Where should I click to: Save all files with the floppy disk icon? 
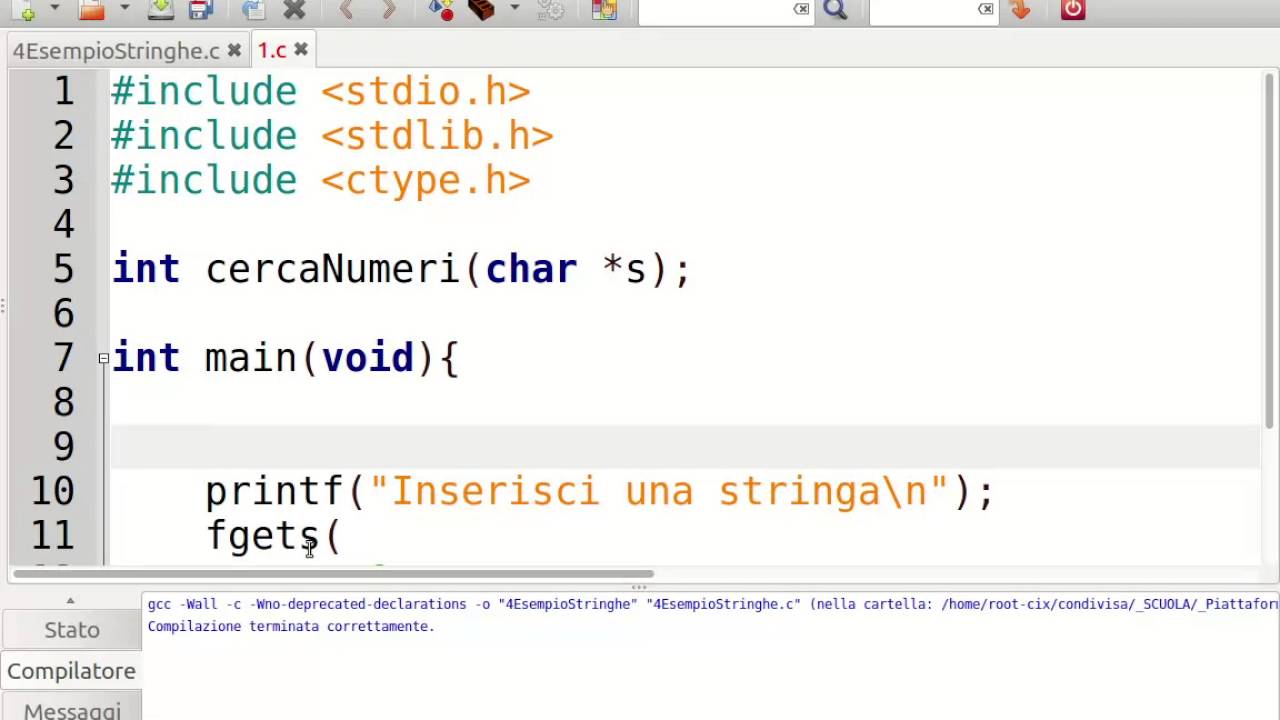(201, 9)
